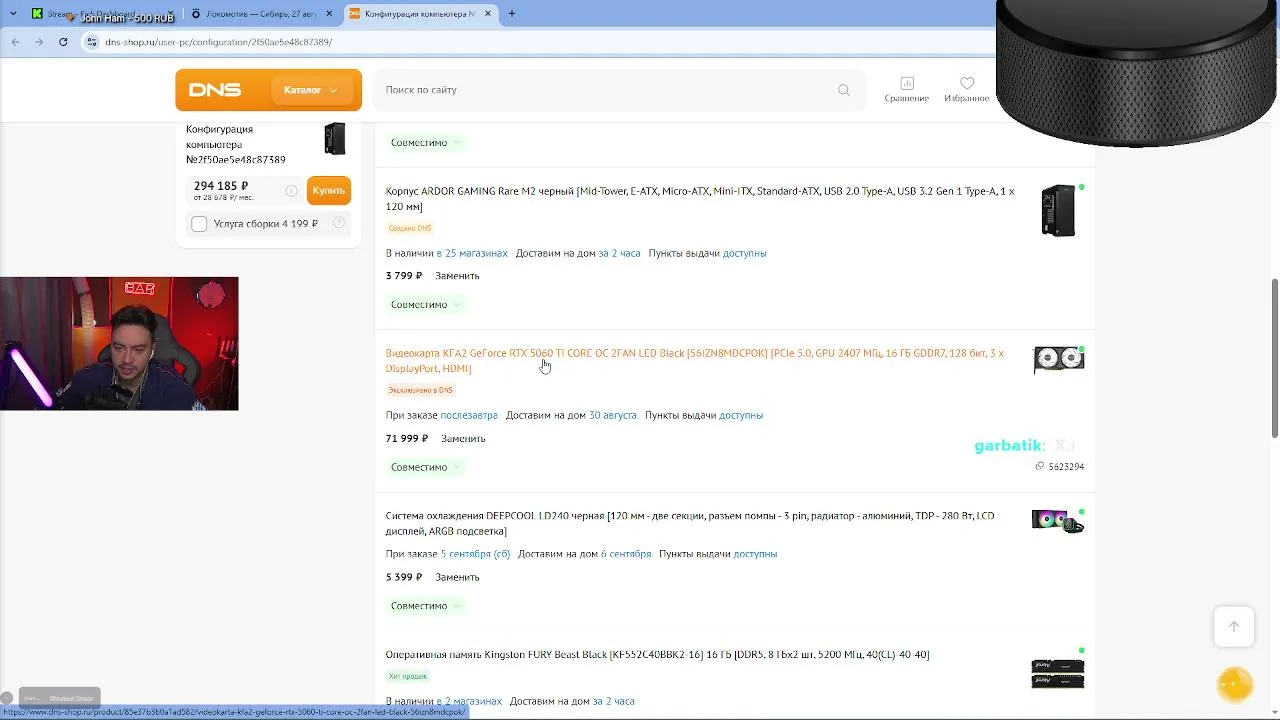Screen dimensions: 1280x720
Task: Click the '30 августа' delivery link
Action: pyautogui.click(x=612, y=416)
